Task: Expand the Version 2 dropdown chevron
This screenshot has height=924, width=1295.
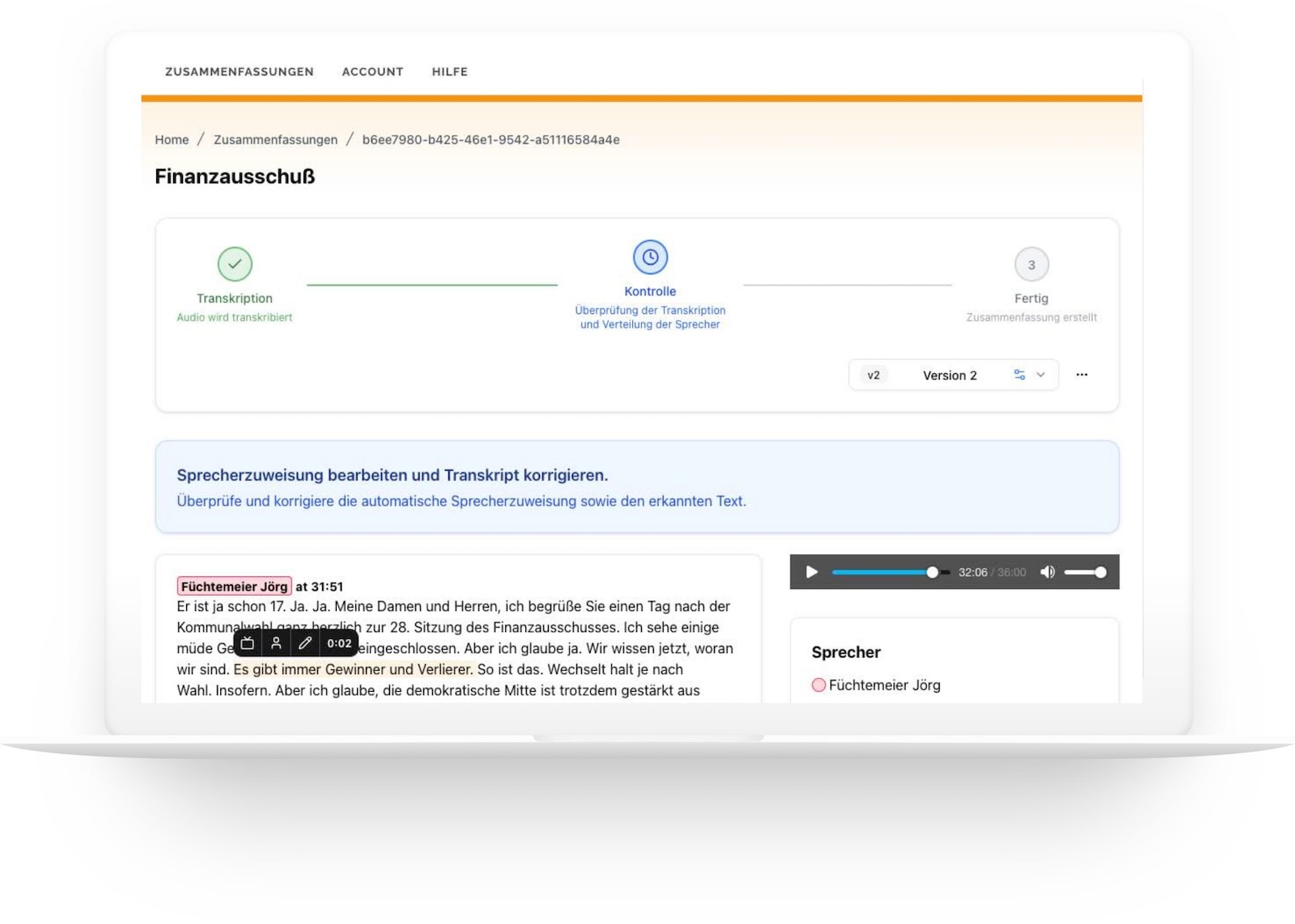Action: click(1041, 375)
